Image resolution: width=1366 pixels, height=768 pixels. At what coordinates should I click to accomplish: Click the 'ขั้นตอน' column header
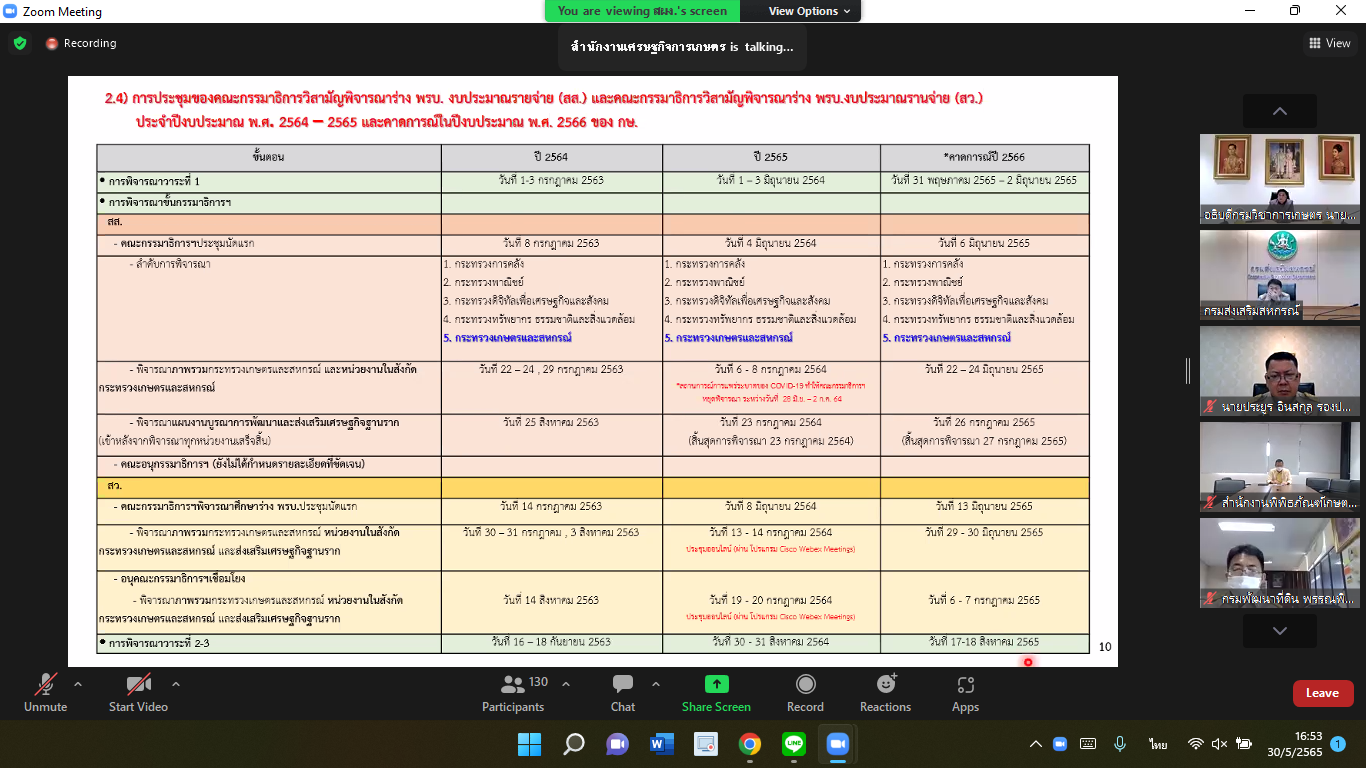pyautogui.click(x=269, y=157)
